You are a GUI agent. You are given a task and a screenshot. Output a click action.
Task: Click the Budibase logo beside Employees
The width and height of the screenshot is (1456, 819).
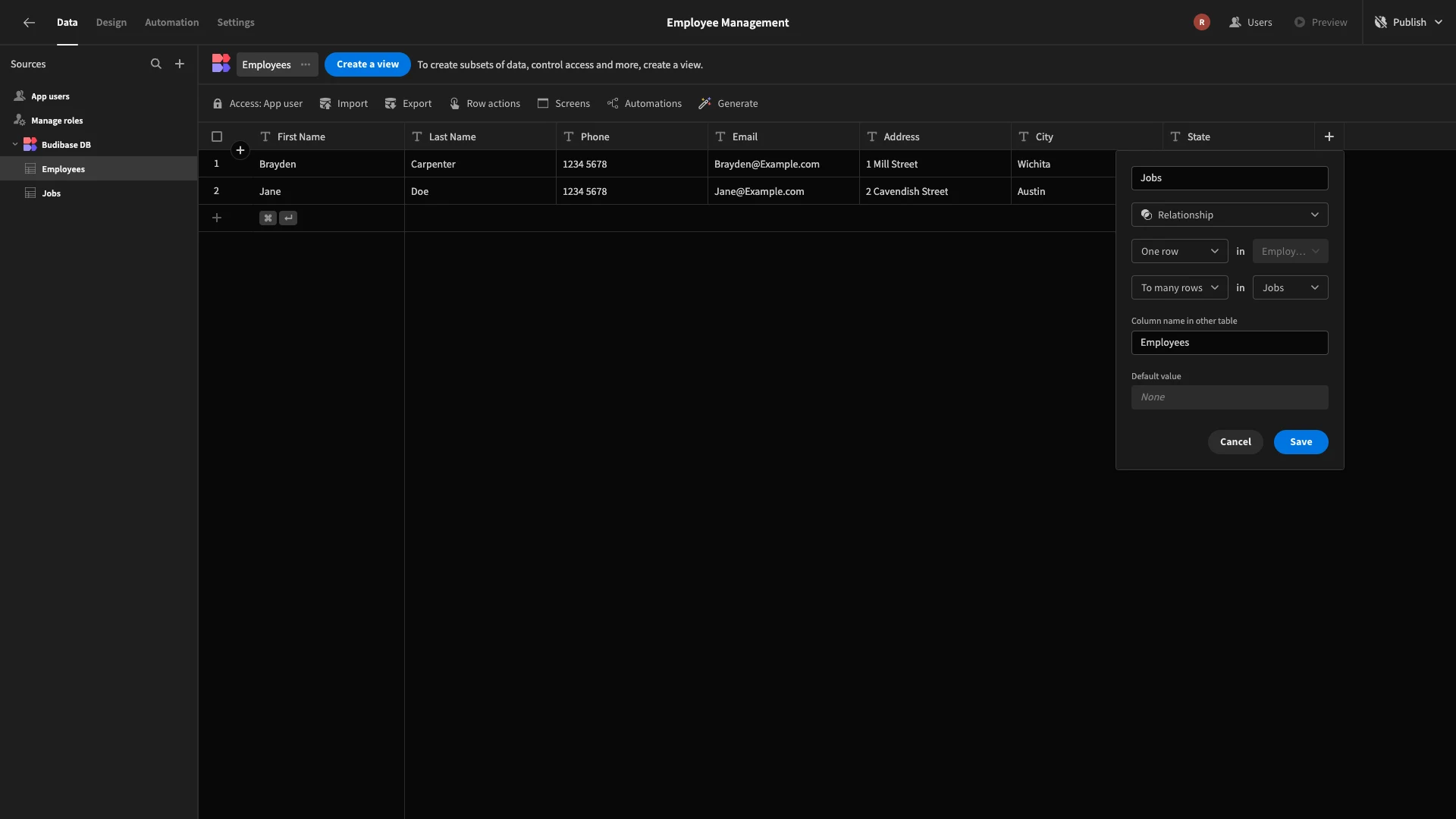click(221, 64)
